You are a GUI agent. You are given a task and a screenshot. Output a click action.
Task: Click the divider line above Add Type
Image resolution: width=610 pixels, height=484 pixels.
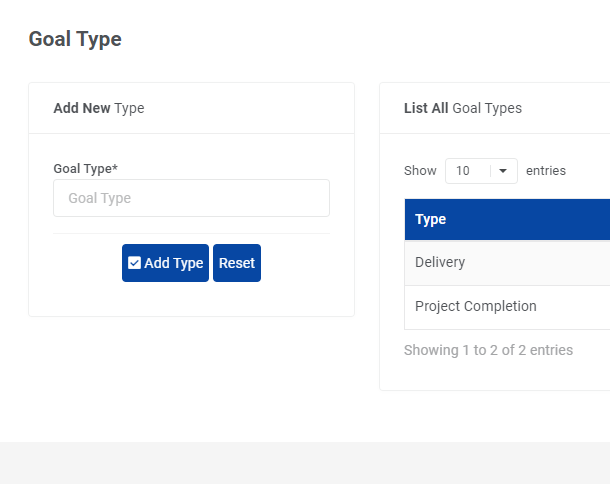click(x=191, y=233)
